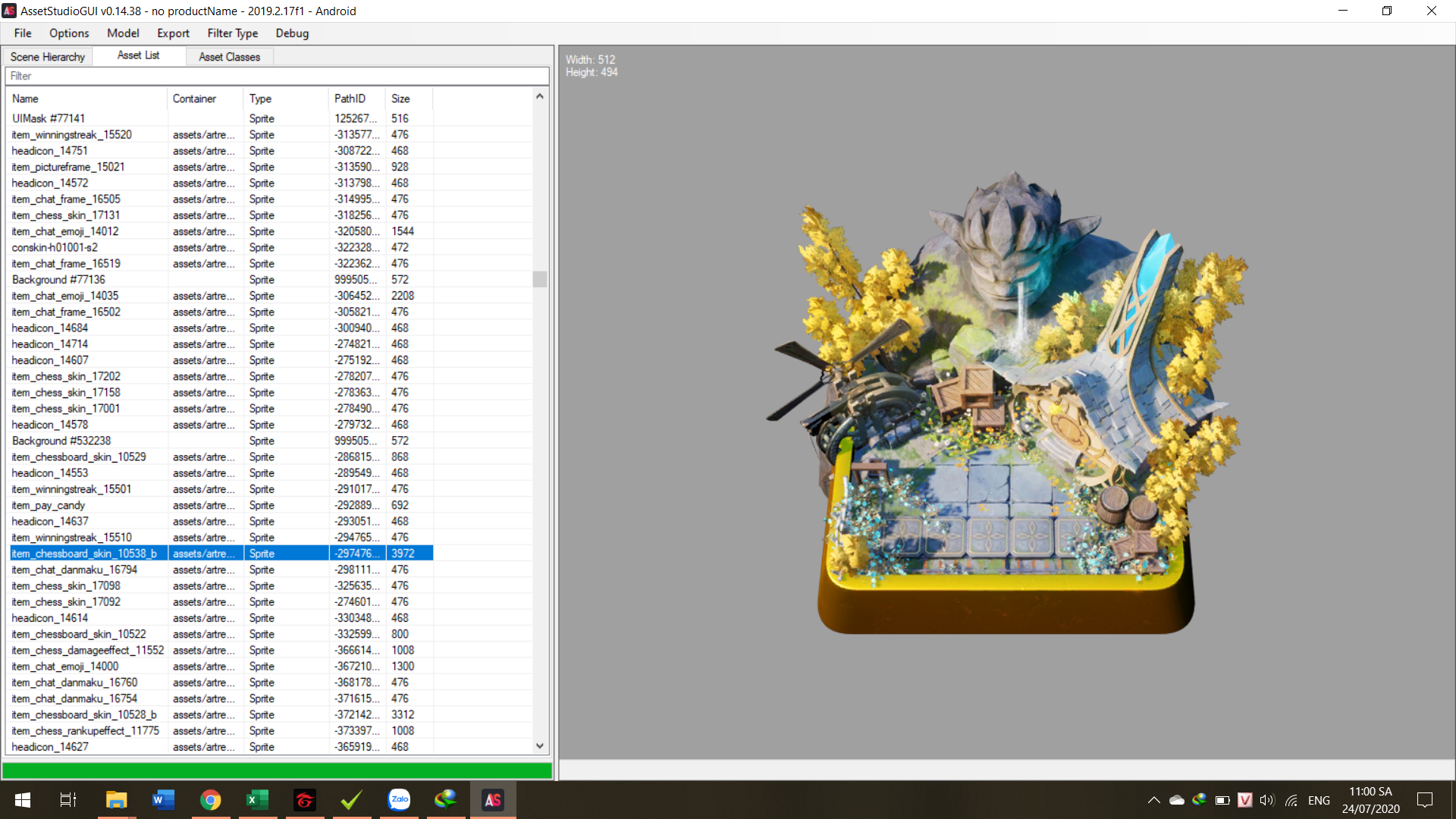This screenshot has height=819, width=1456.
Task: Click the chessboard sprite preview image
Action: coord(1006,402)
